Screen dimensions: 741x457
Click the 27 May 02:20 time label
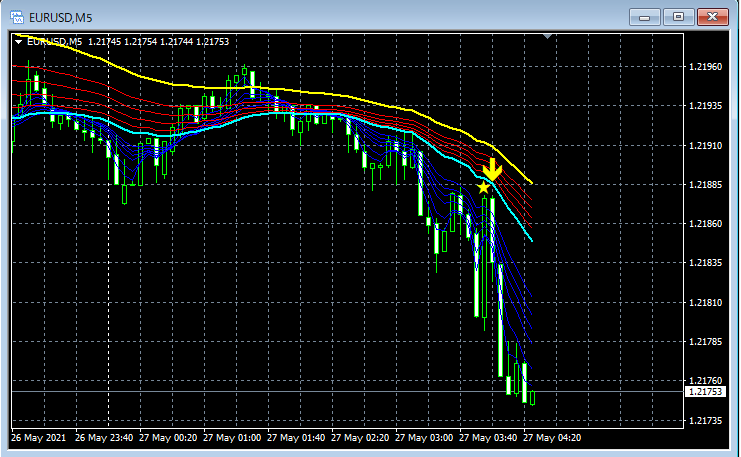click(x=360, y=438)
